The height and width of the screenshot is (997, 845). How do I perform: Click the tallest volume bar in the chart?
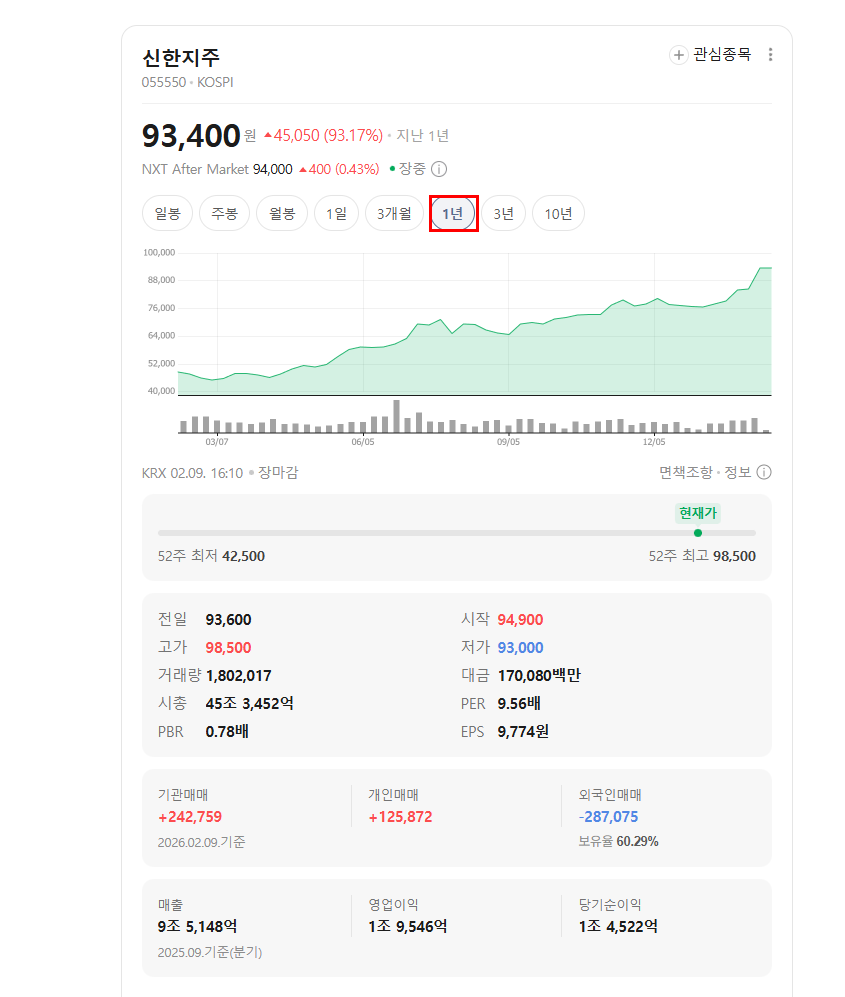397,416
